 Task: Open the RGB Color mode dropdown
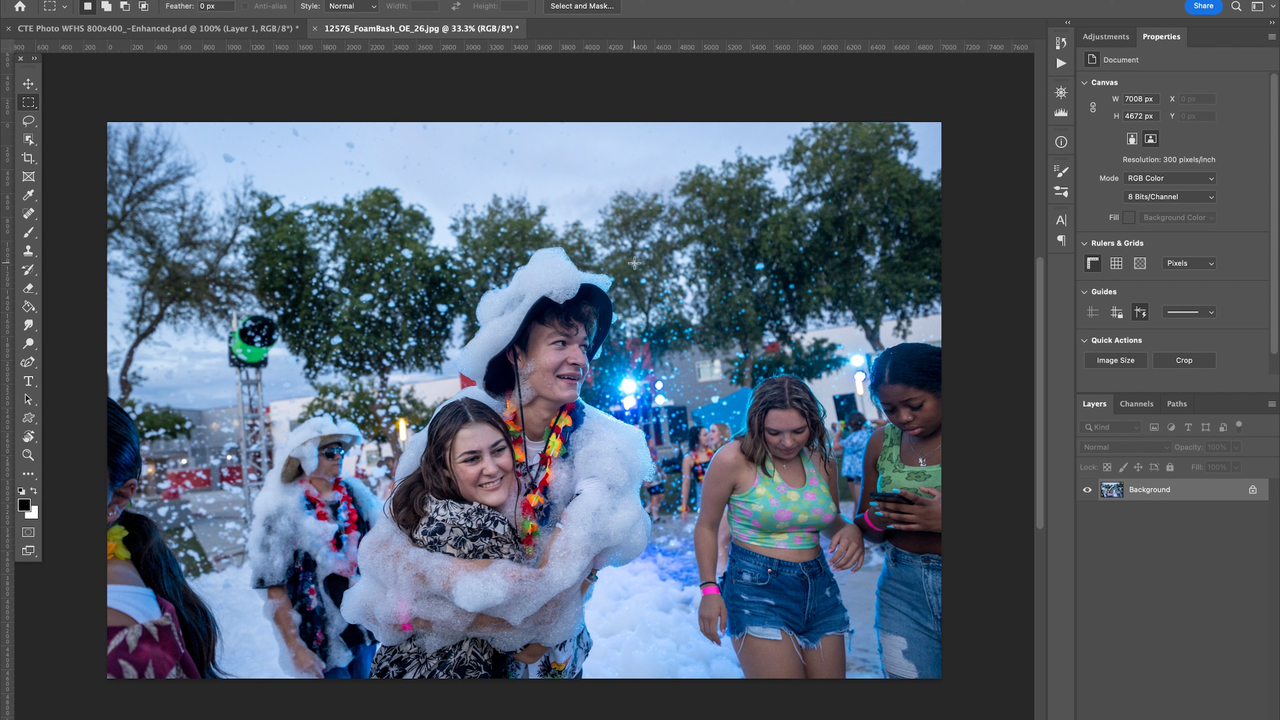coord(1170,178)
